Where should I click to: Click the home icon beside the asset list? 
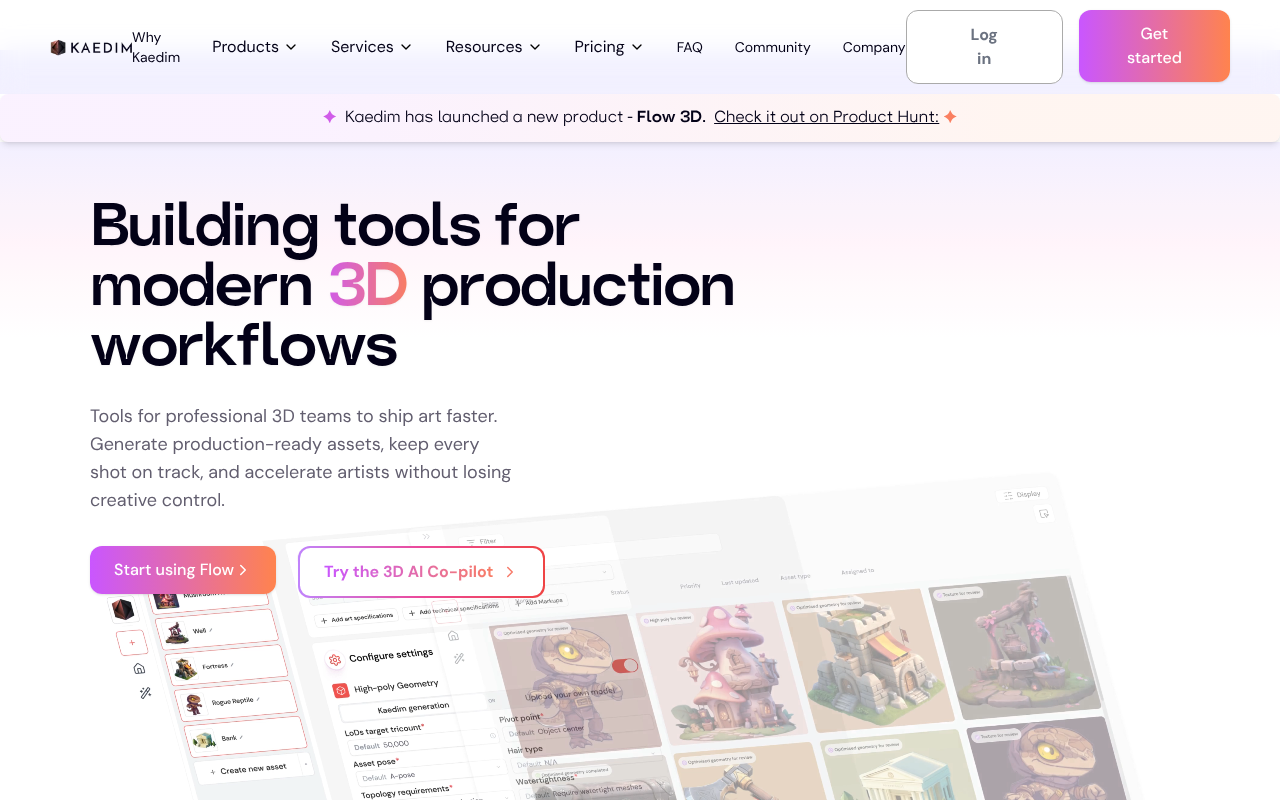click(139, 668)
